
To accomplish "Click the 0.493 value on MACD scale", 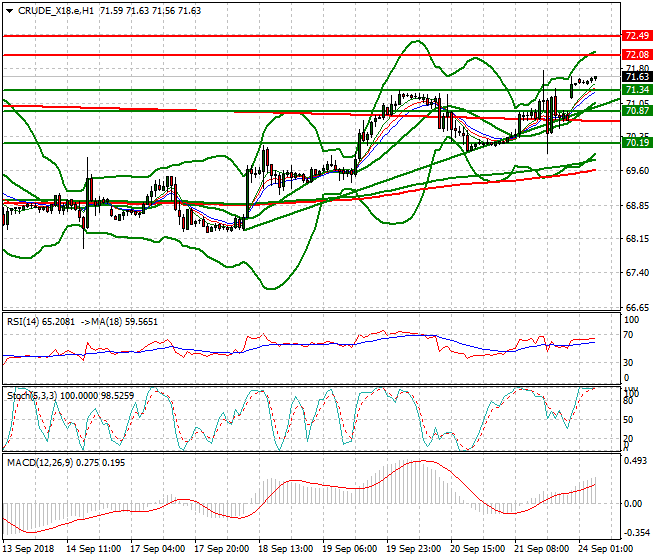I will [635, 461].
